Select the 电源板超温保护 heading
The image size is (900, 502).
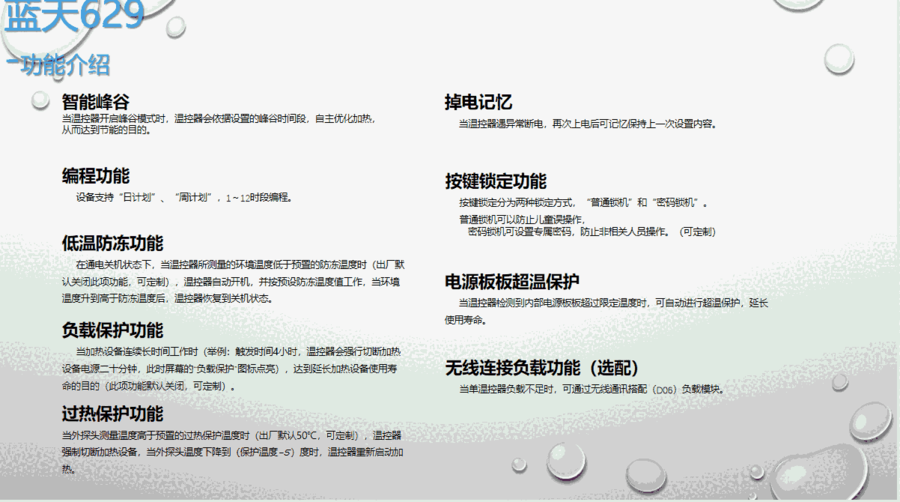pos(512,282)
